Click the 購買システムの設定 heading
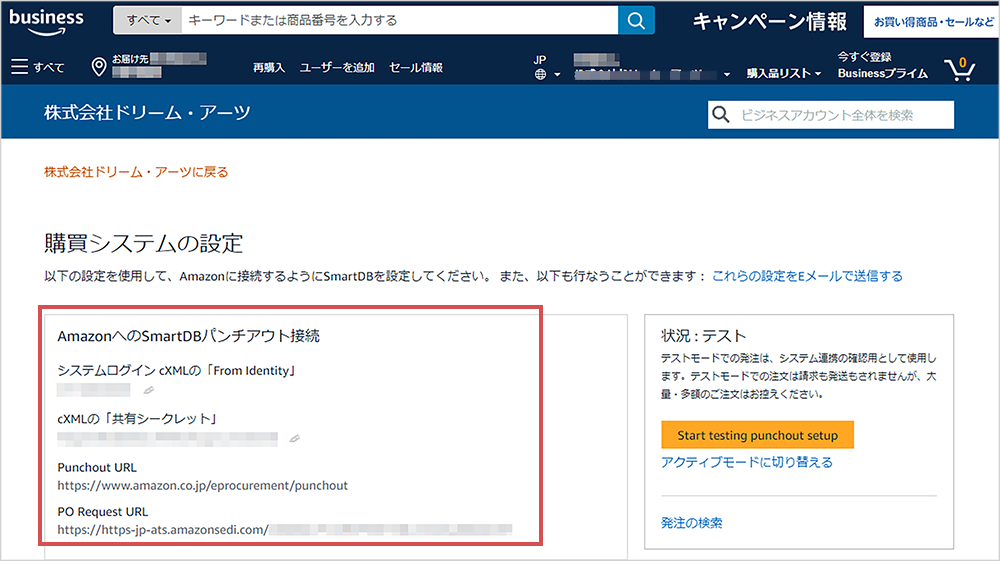1000x561 pixels. point(143,244)
